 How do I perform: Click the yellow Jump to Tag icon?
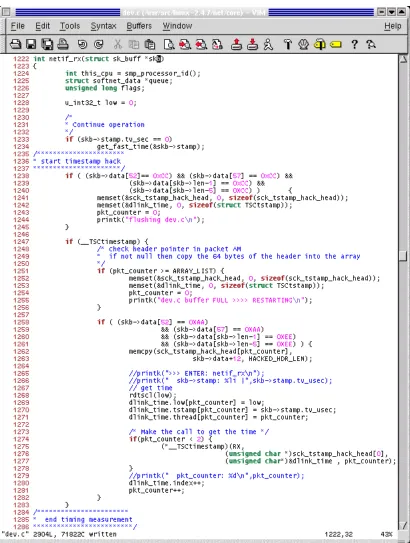336,45
